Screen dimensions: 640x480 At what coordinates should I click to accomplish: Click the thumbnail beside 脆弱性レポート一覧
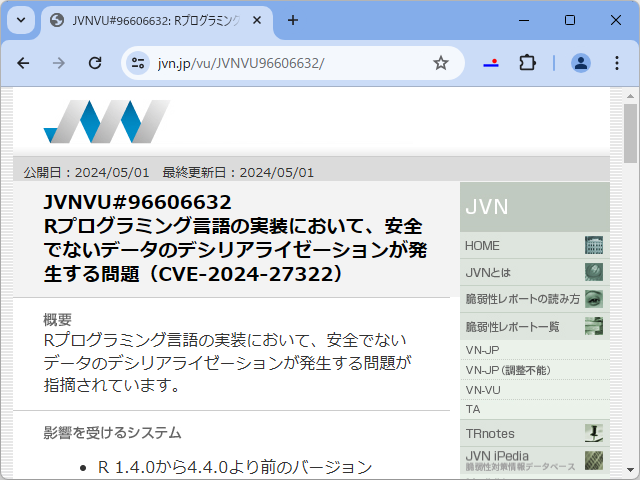(593, 326)
